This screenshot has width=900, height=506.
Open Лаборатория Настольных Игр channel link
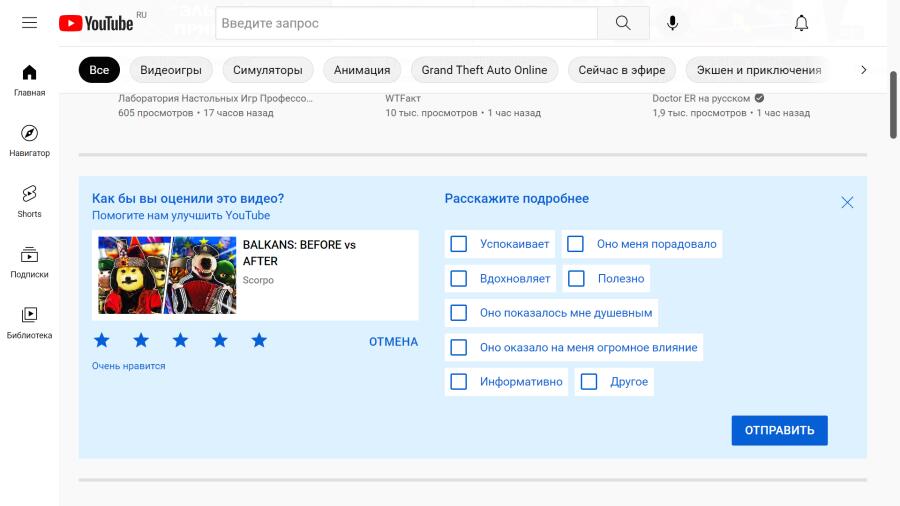click(x=215, y=98)
